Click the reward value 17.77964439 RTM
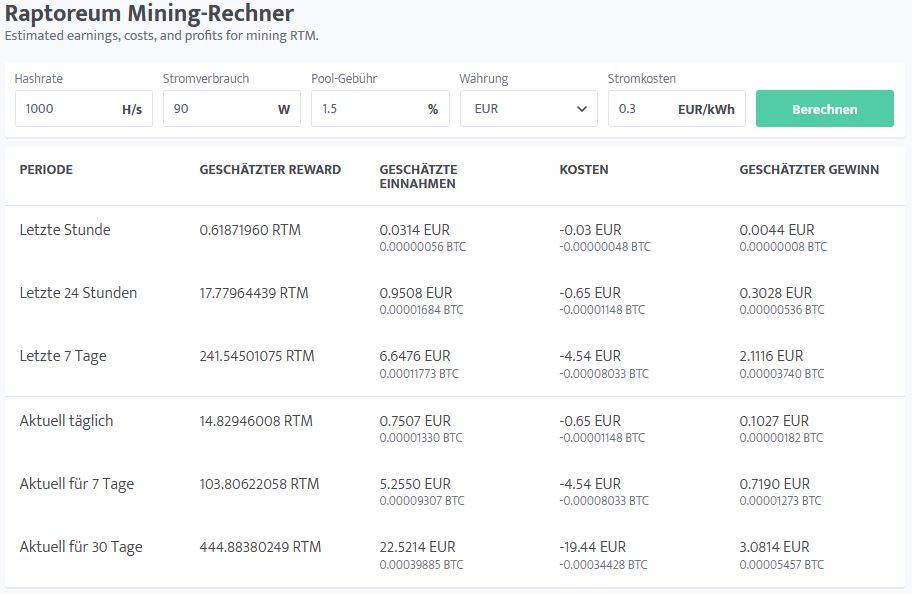 (x=254, y=293)
